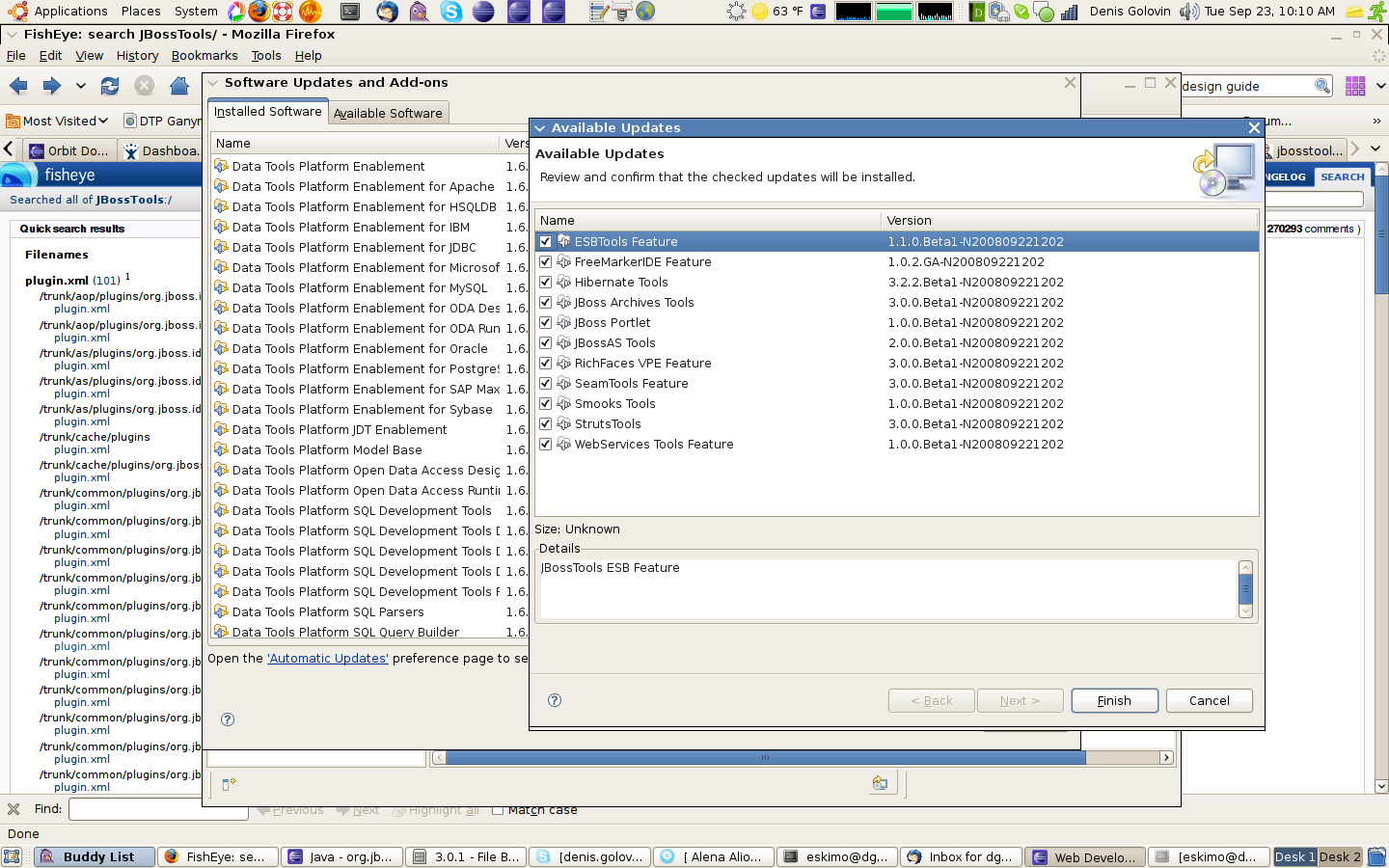
Task: Open the Terminal launcher in top panel
Action: point(350,12)
